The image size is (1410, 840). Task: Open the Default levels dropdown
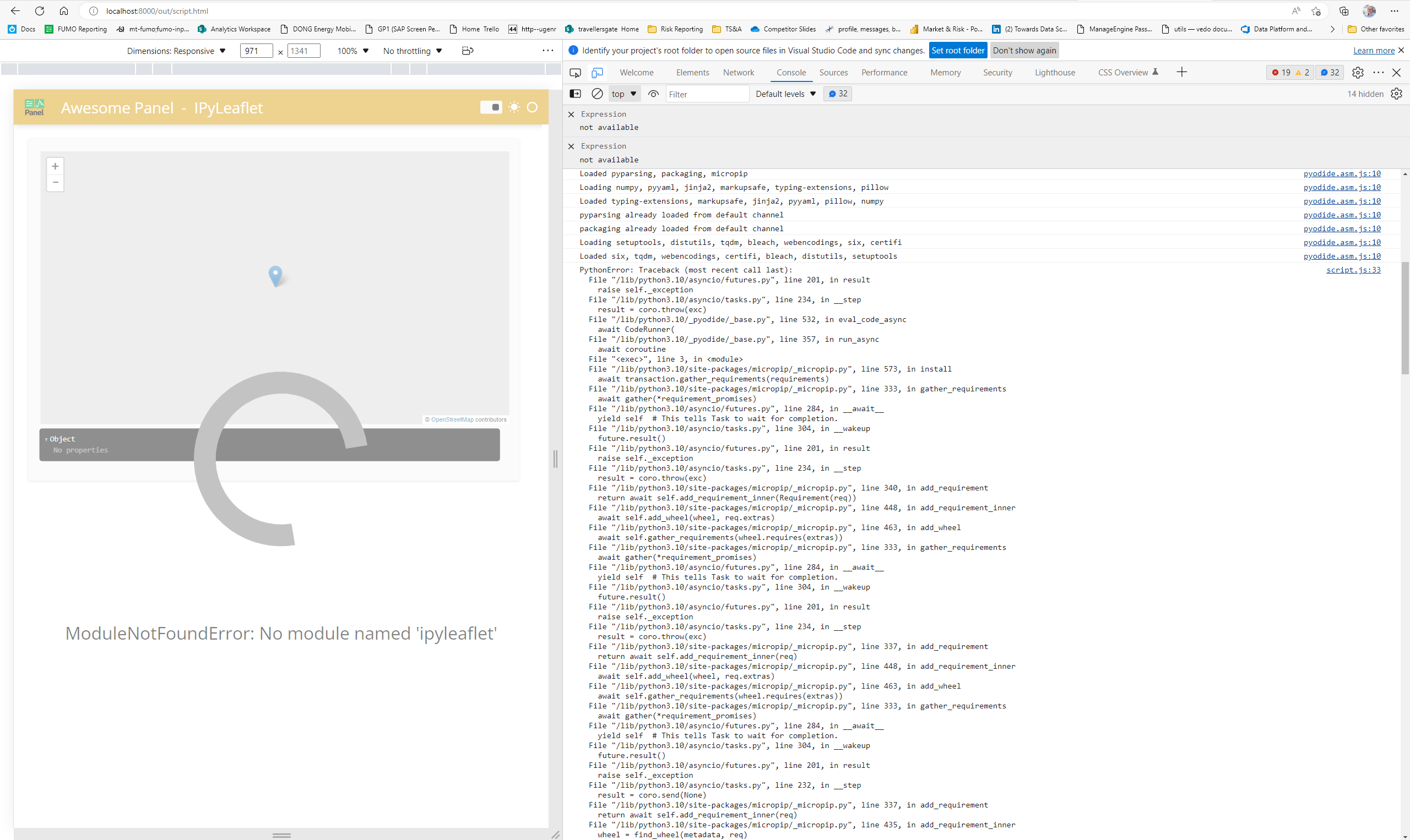coord(785,94)
